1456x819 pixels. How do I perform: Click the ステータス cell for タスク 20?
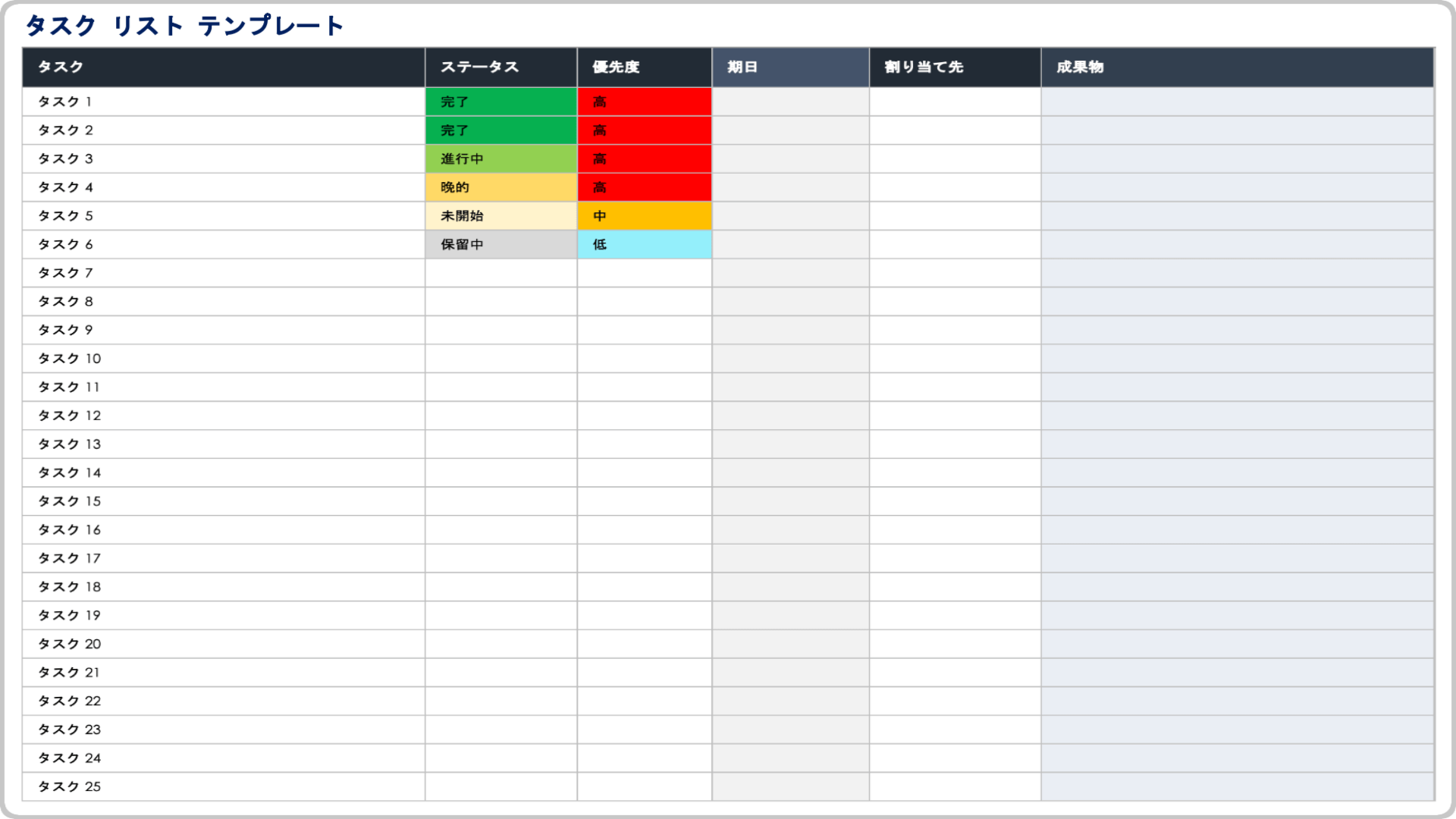click(501, 644)
